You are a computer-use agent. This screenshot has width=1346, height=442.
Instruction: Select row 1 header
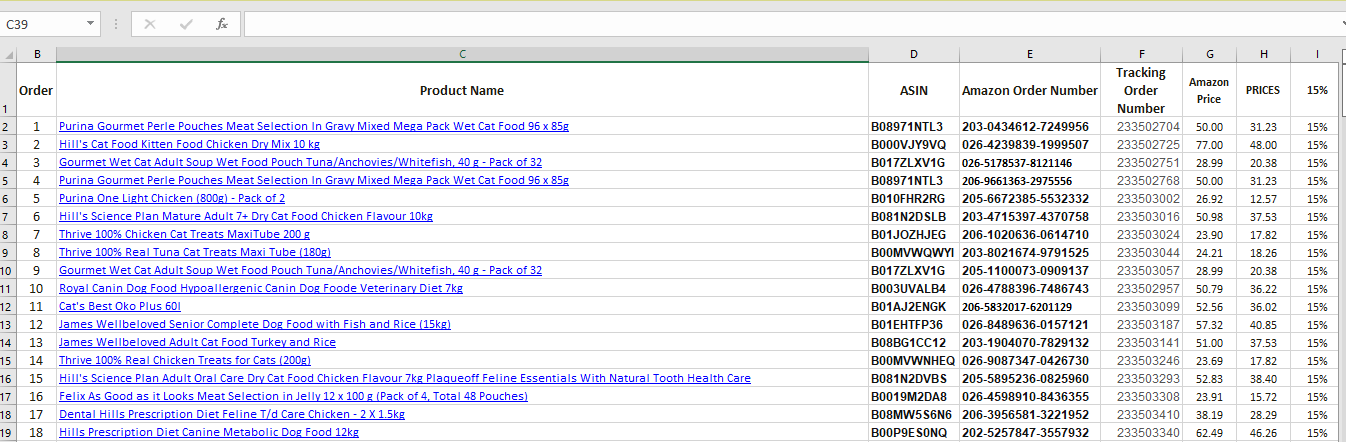coord(8,90)
